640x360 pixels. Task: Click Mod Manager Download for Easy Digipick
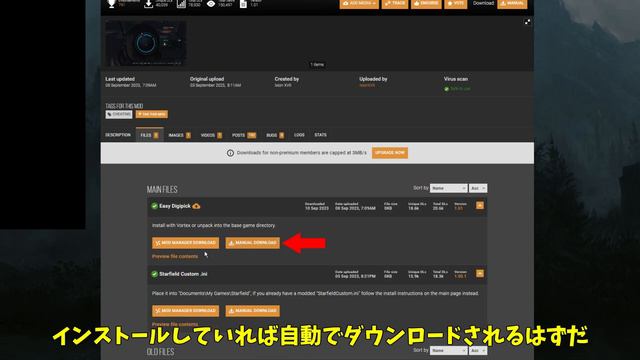point(185,243)
